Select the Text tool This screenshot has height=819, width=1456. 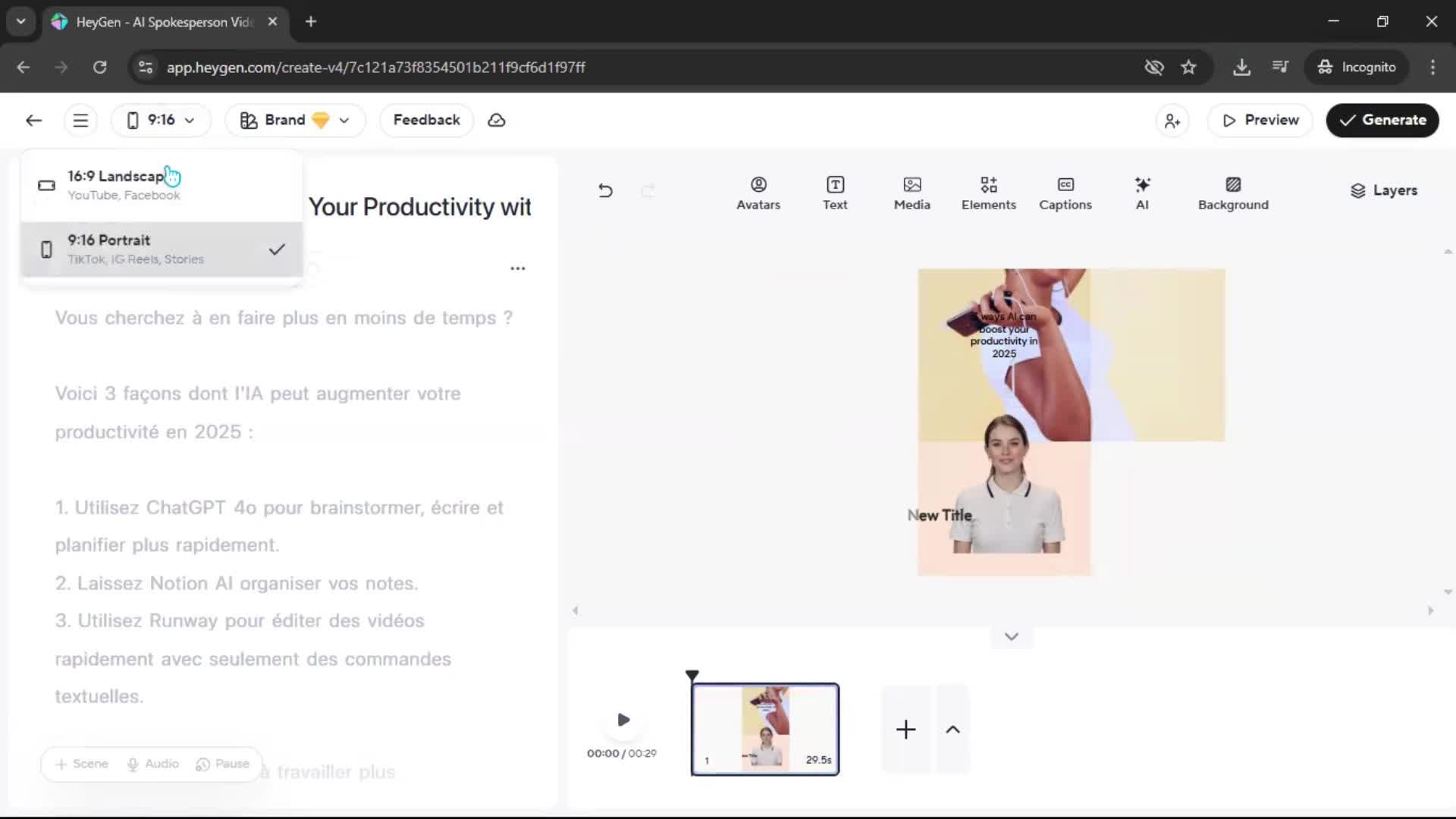(x=834, y=193)
